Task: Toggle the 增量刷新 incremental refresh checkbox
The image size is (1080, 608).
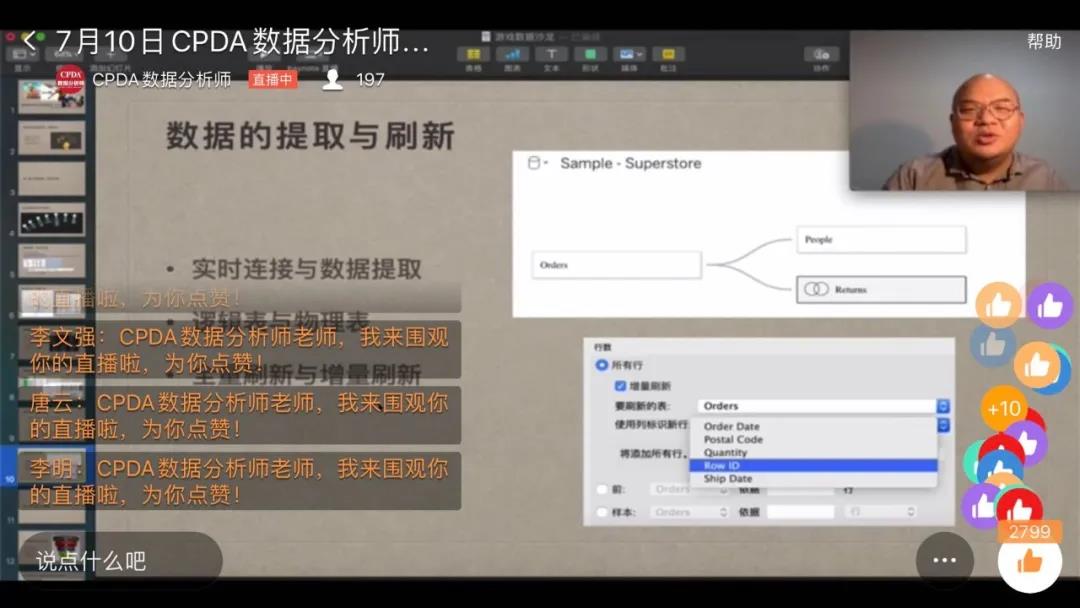Action: [x=620, y=386]
